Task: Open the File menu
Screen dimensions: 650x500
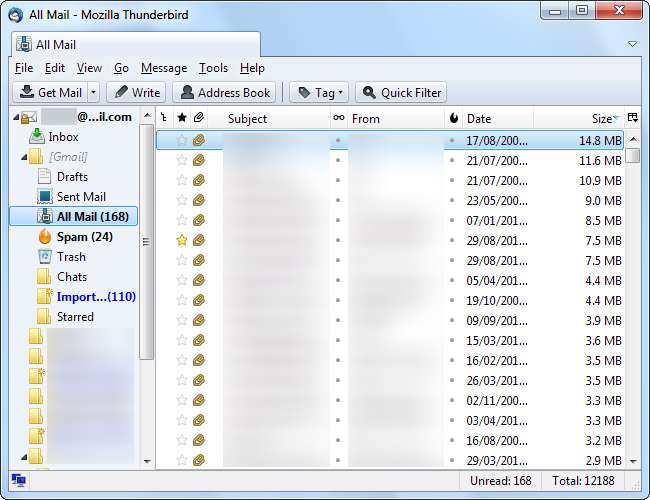Action: click(x=24, y=68)
